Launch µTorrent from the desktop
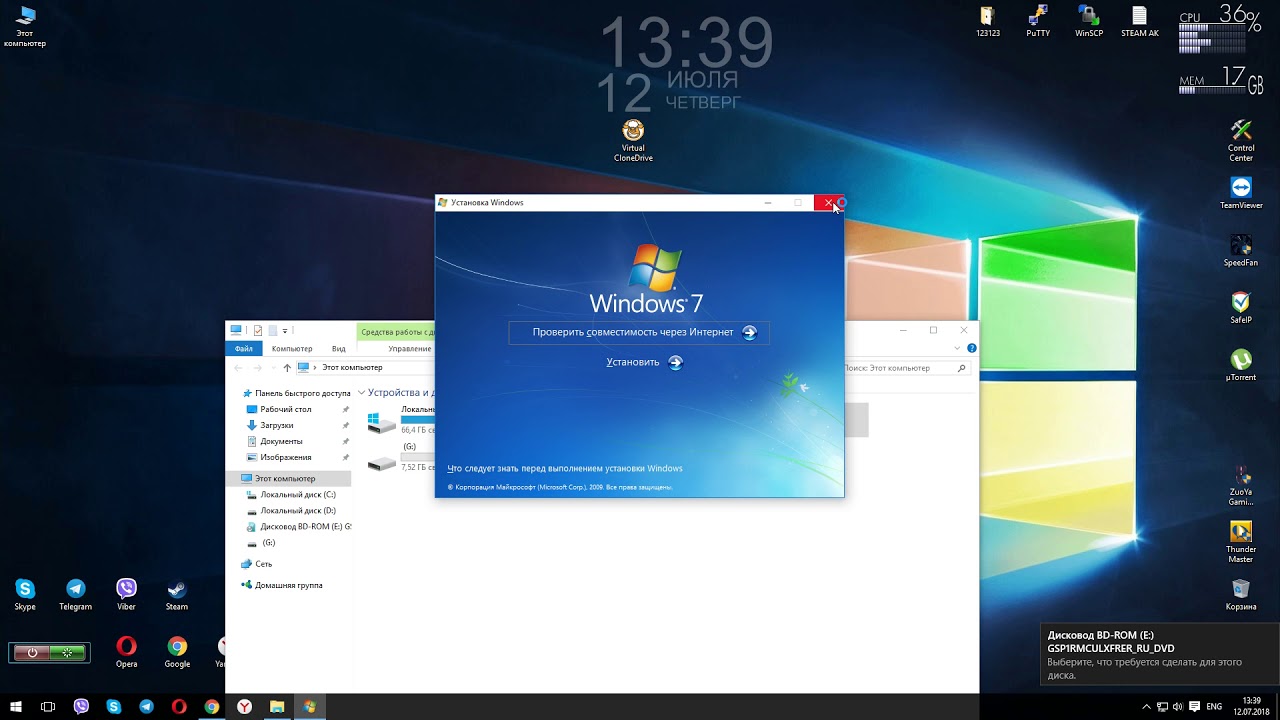 [1241, 365]
